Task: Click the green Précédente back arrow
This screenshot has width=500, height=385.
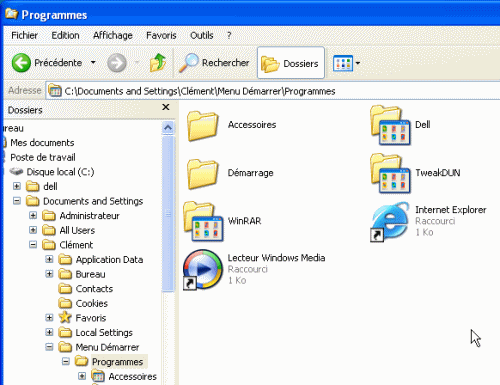Action: click(x=21, y=63)
